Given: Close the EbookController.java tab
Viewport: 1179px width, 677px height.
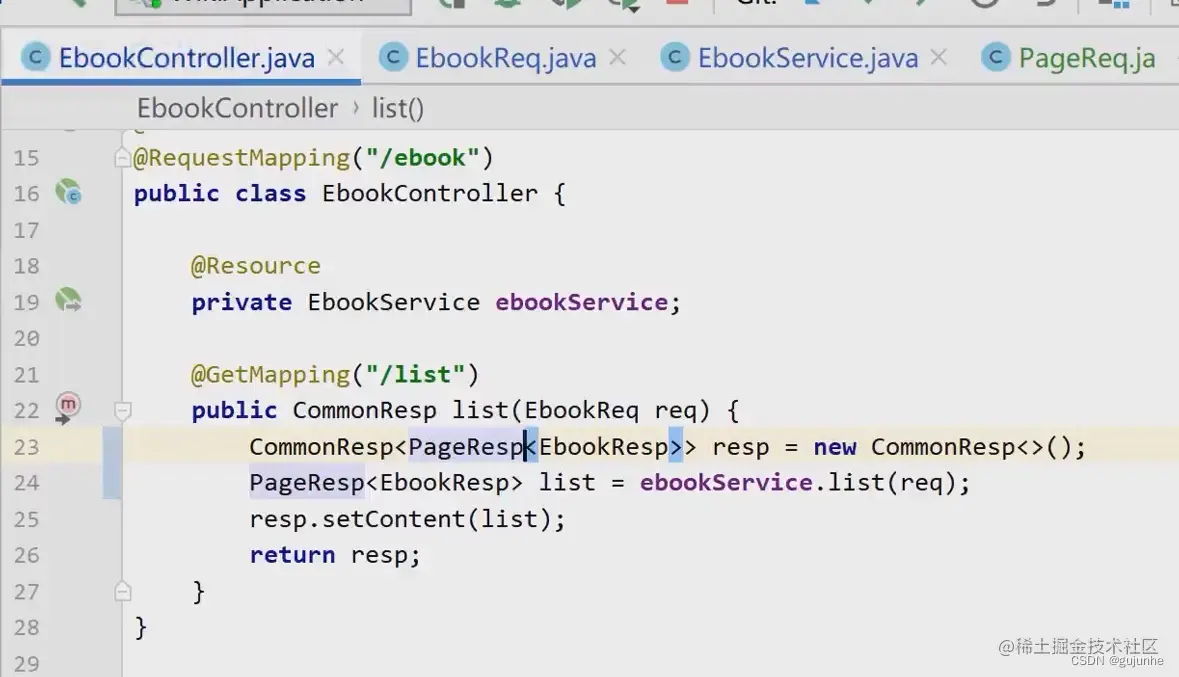Looking at the screenshot, I should coord(336,57).
